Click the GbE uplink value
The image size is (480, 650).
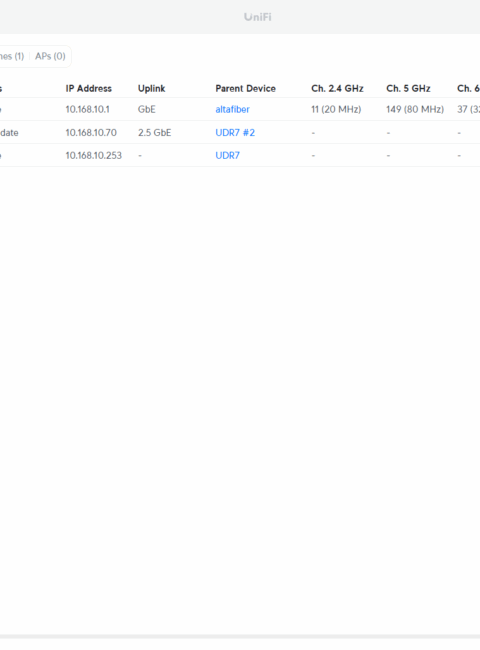pos(147,109)
